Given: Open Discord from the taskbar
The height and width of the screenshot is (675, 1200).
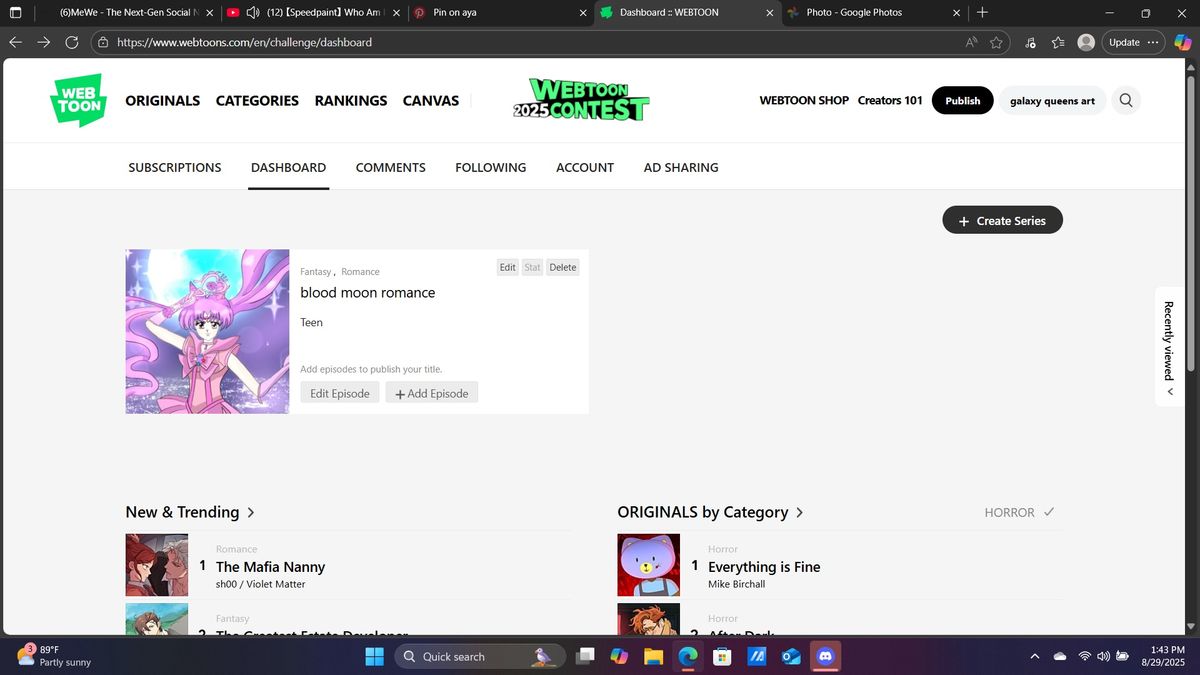Looking at the screenshot, I should tap(825, 656).
